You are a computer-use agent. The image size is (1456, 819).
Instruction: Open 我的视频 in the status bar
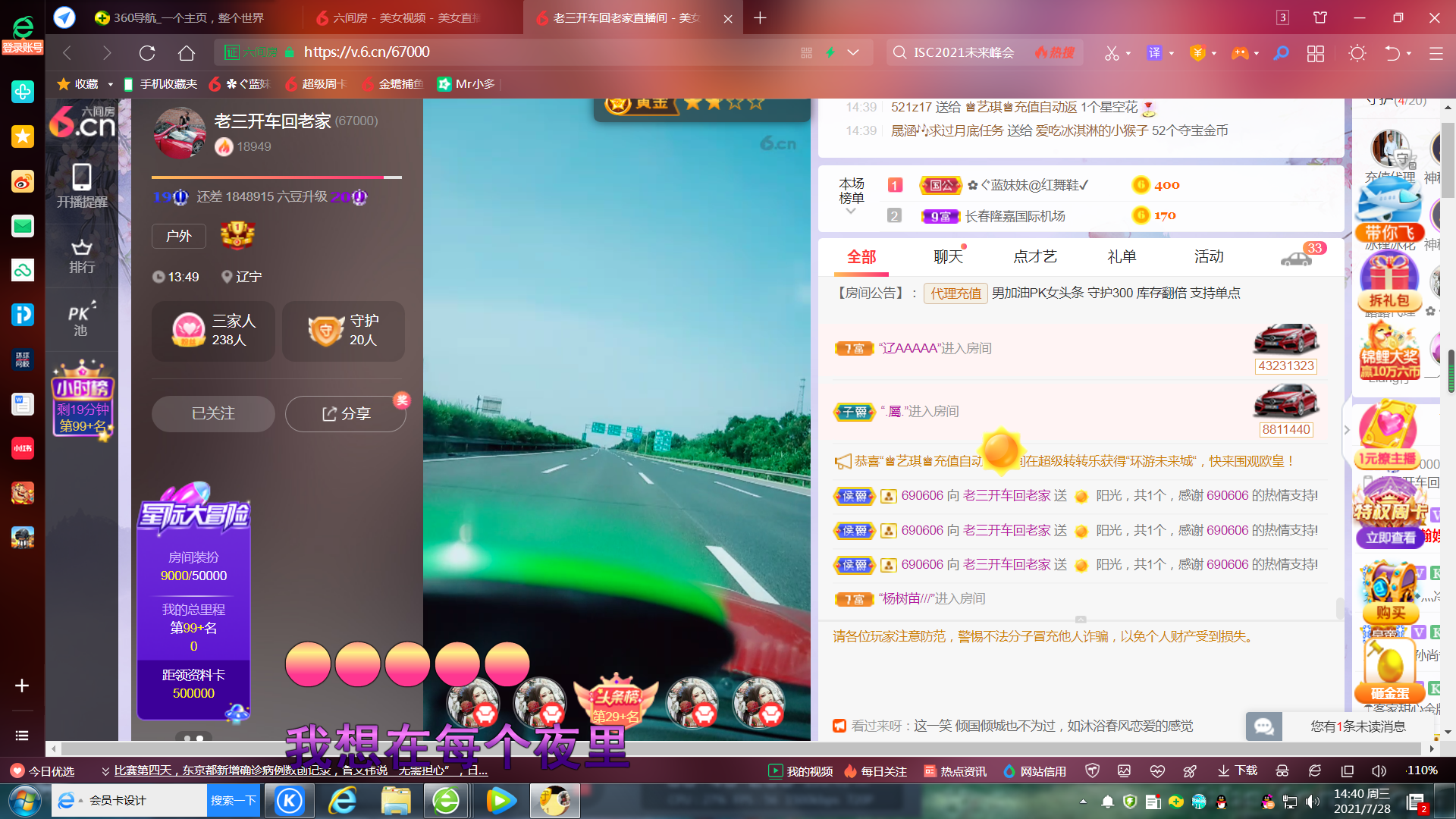800,771
